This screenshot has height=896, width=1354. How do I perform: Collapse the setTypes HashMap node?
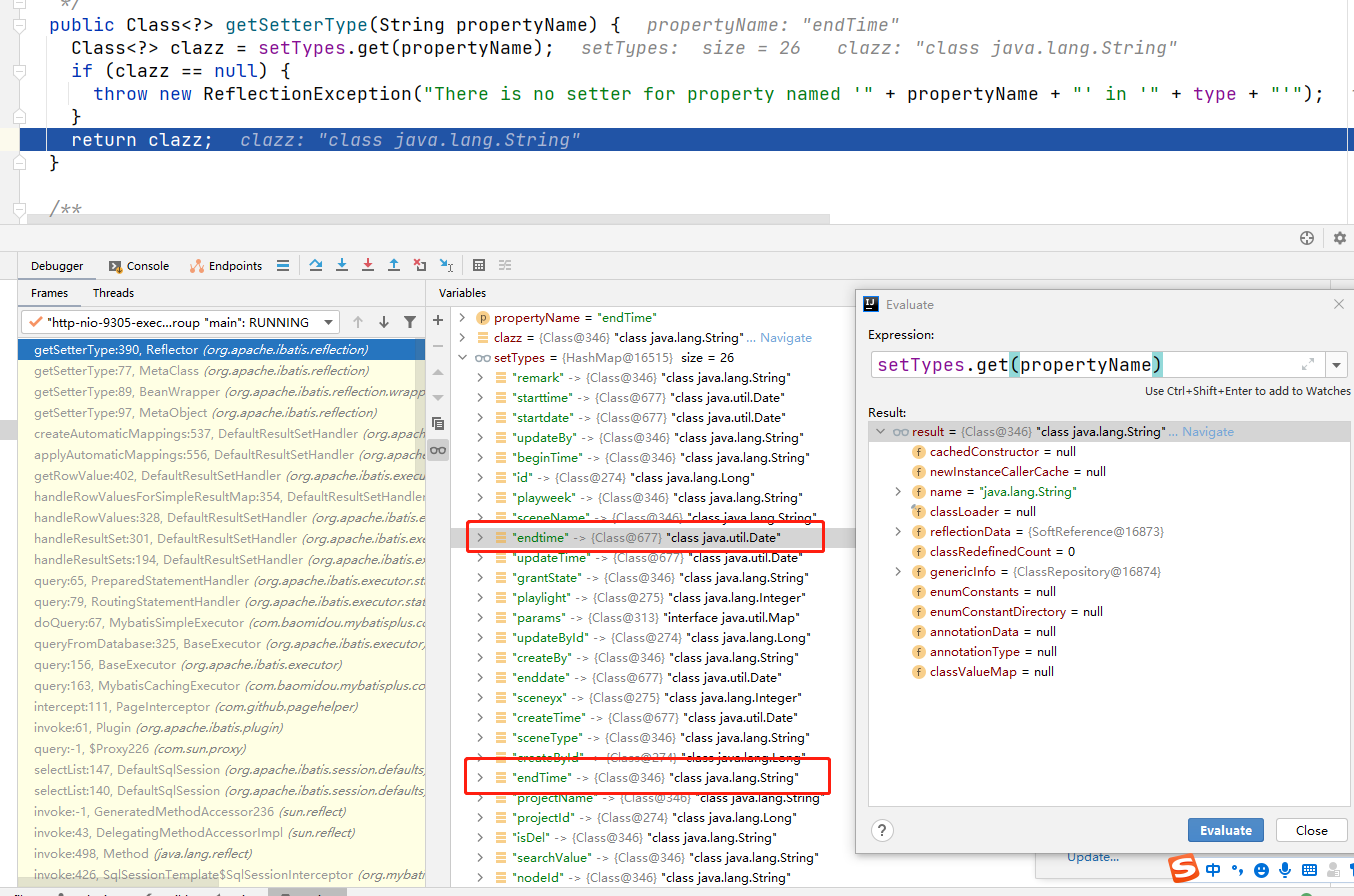[x=462, y=358]
